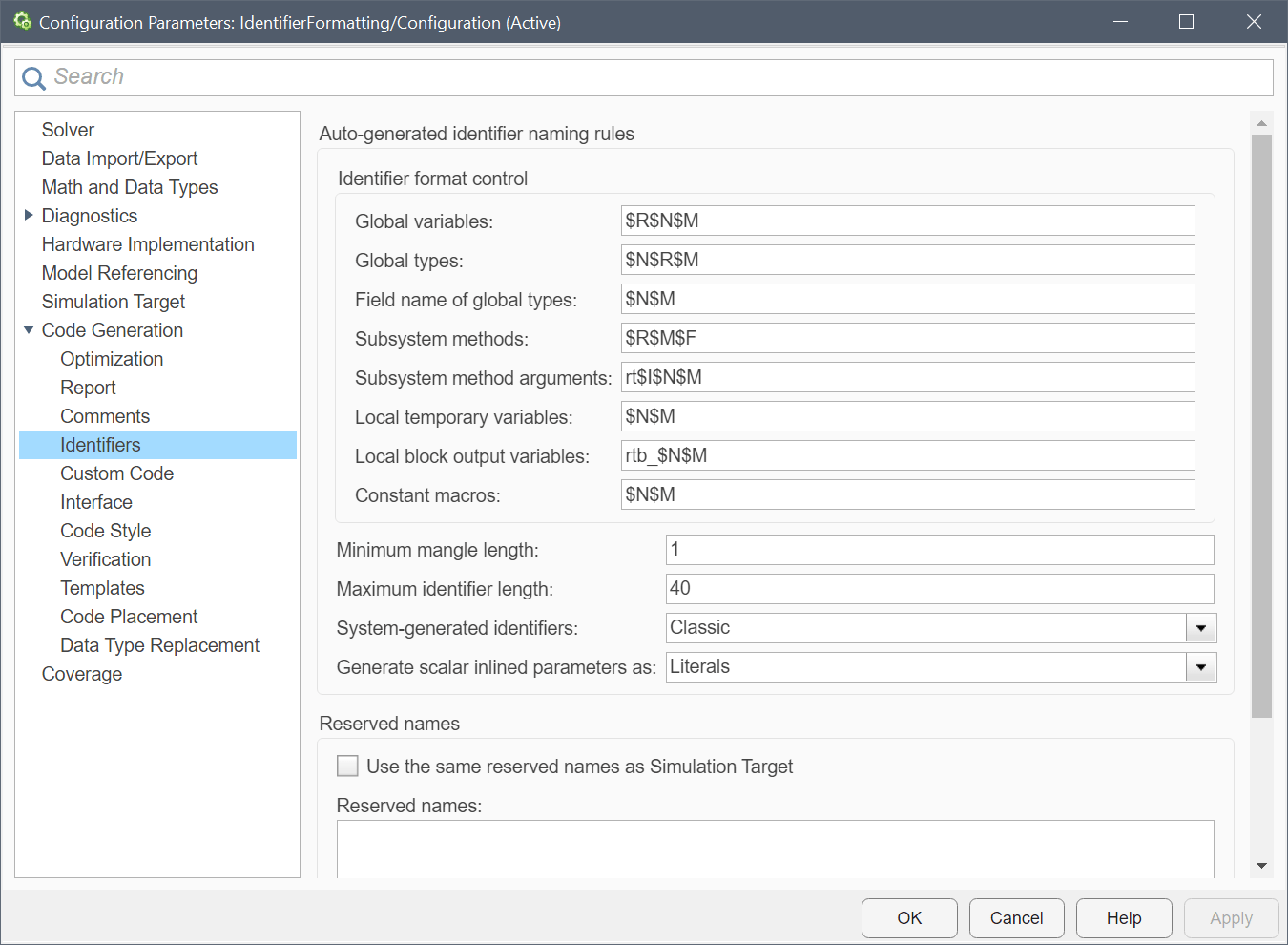
Task: Click the Cancel button
Action: [1016, 918]
